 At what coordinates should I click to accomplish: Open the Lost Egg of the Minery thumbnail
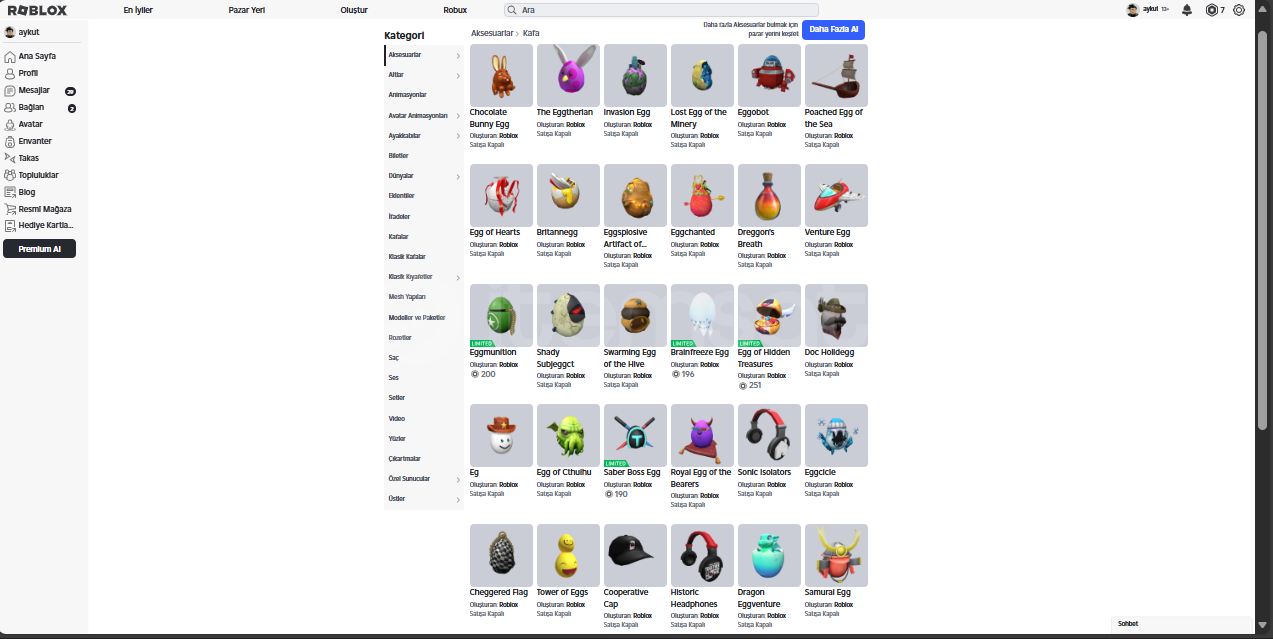702,75
